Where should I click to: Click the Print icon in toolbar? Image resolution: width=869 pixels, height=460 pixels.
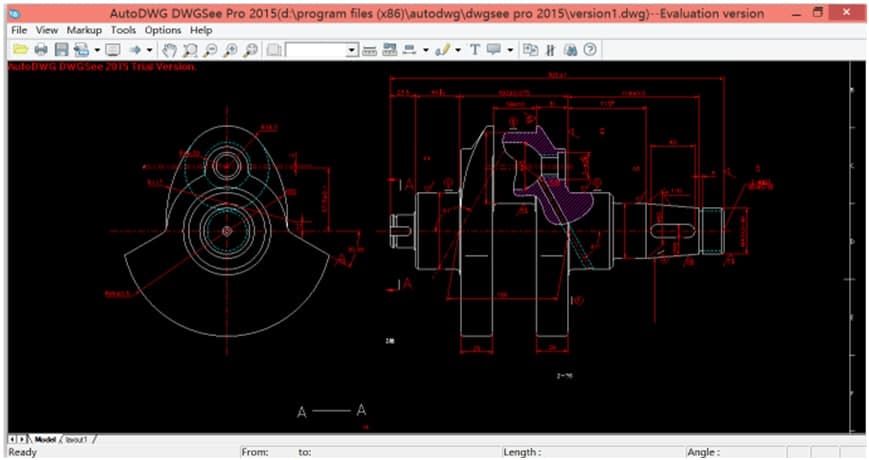41,49
